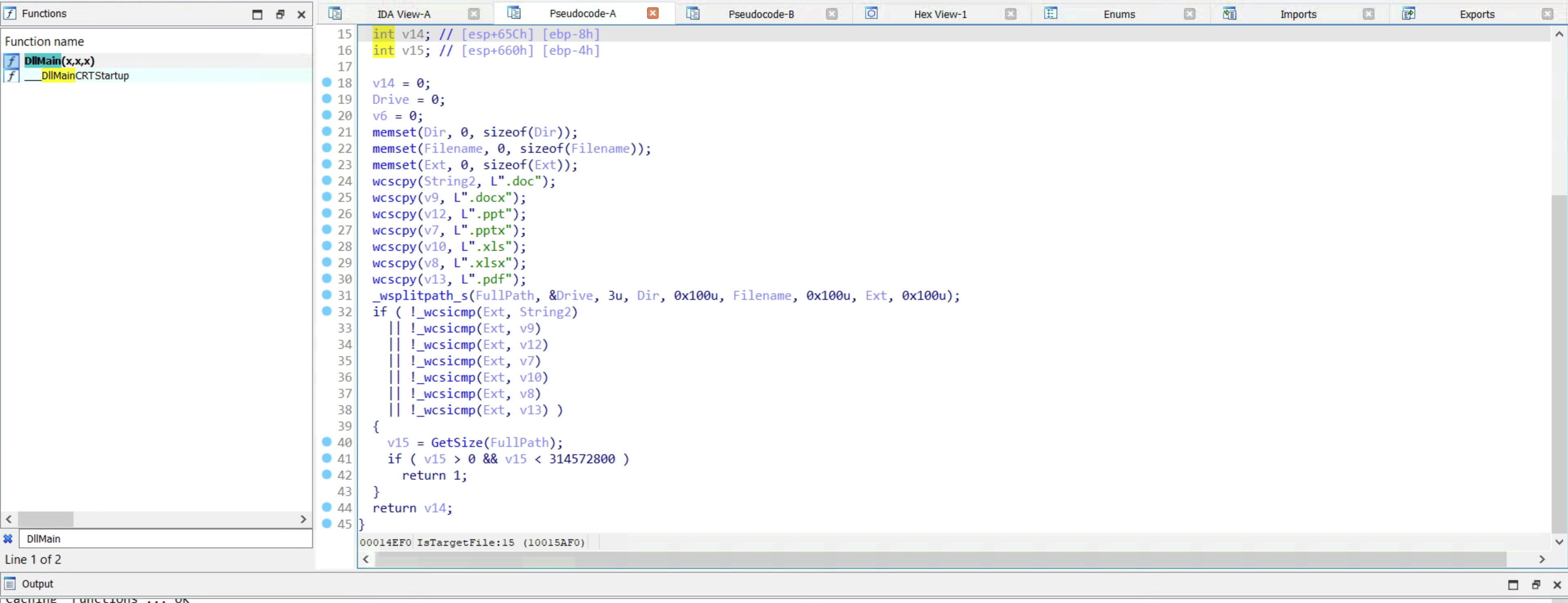Click the pseudocode sync icon near Pseudocode-A
The height and width of the screenshot is (603, 1568).
point(514,13)
